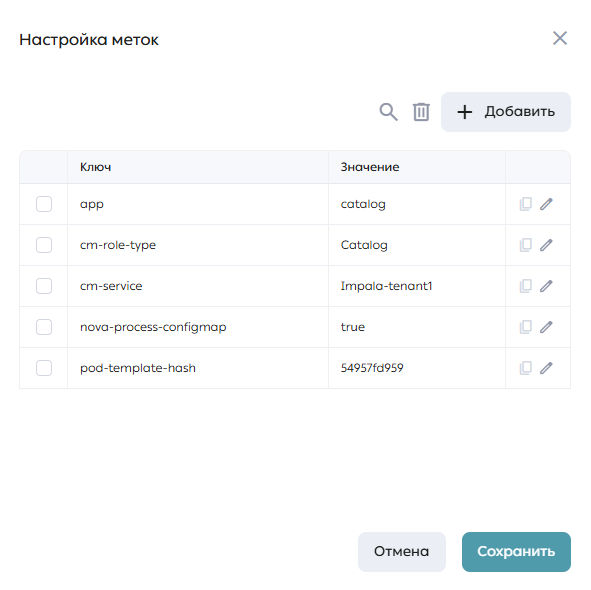
Task: Select the key text nova-process-configmap
Action: click(x=153, y=327)
